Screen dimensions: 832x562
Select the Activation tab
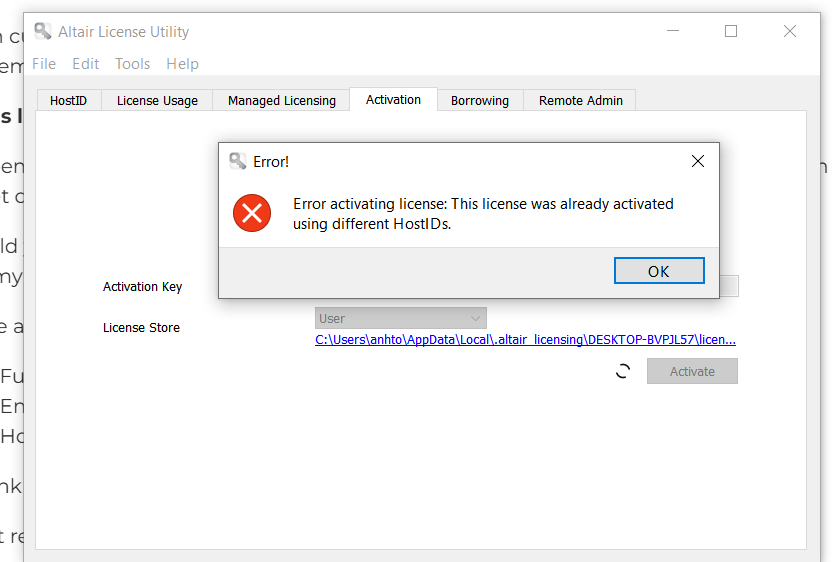tap(393, 99)
